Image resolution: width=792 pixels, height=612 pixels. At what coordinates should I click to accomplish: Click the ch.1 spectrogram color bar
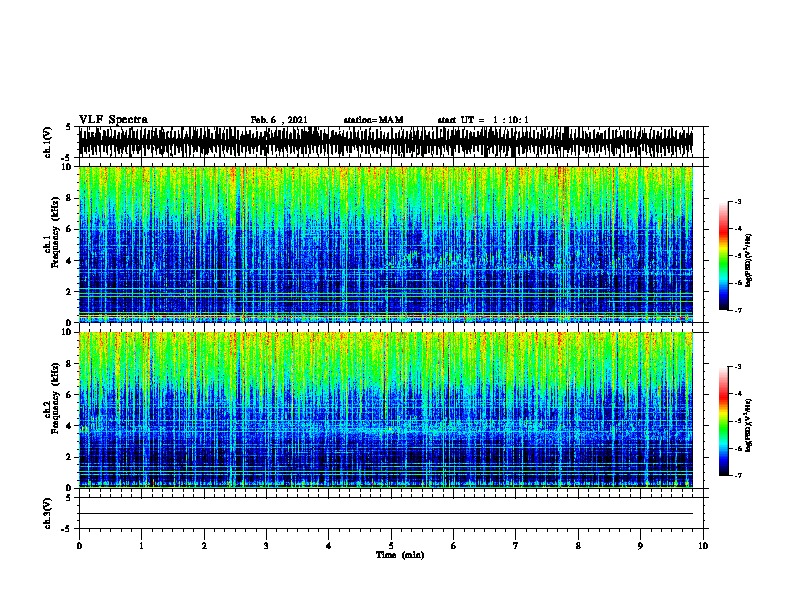click(724, 256)
